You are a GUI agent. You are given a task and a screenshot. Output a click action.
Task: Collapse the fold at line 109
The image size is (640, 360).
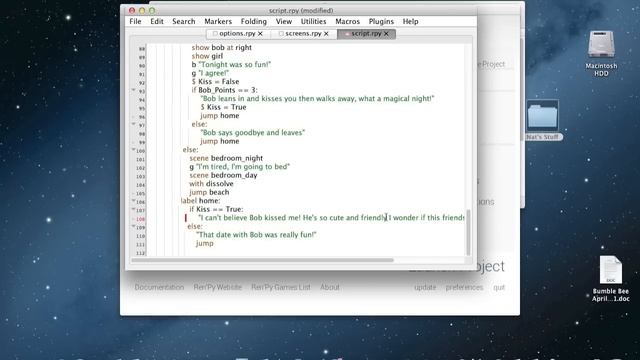(133, 226)
